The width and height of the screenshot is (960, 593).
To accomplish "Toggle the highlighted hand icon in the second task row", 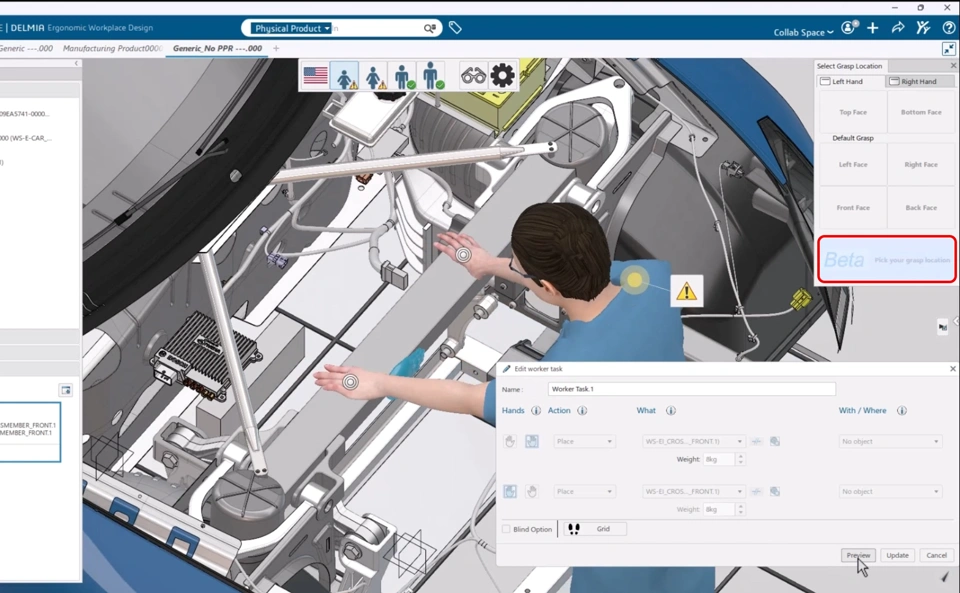I will 510,491.
